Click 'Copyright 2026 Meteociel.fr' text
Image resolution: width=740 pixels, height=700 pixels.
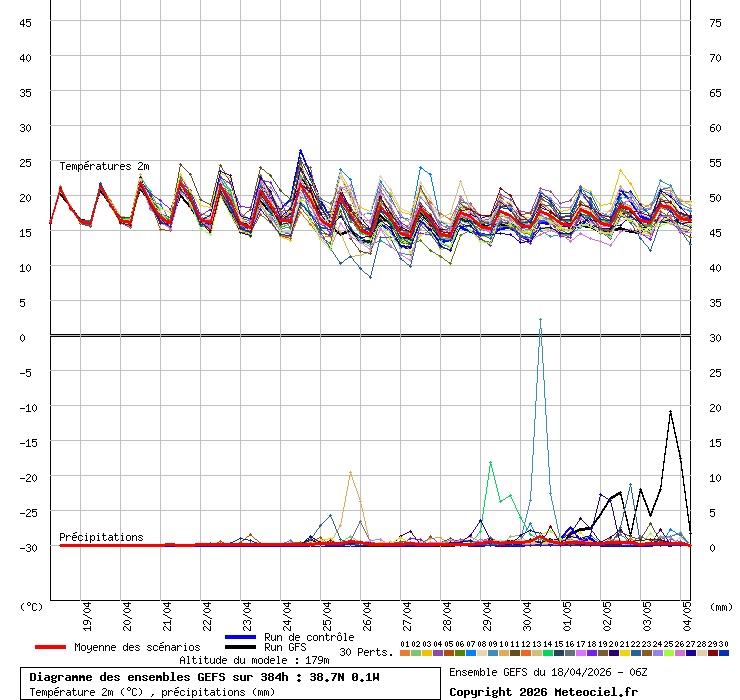(x=543, y=691)
